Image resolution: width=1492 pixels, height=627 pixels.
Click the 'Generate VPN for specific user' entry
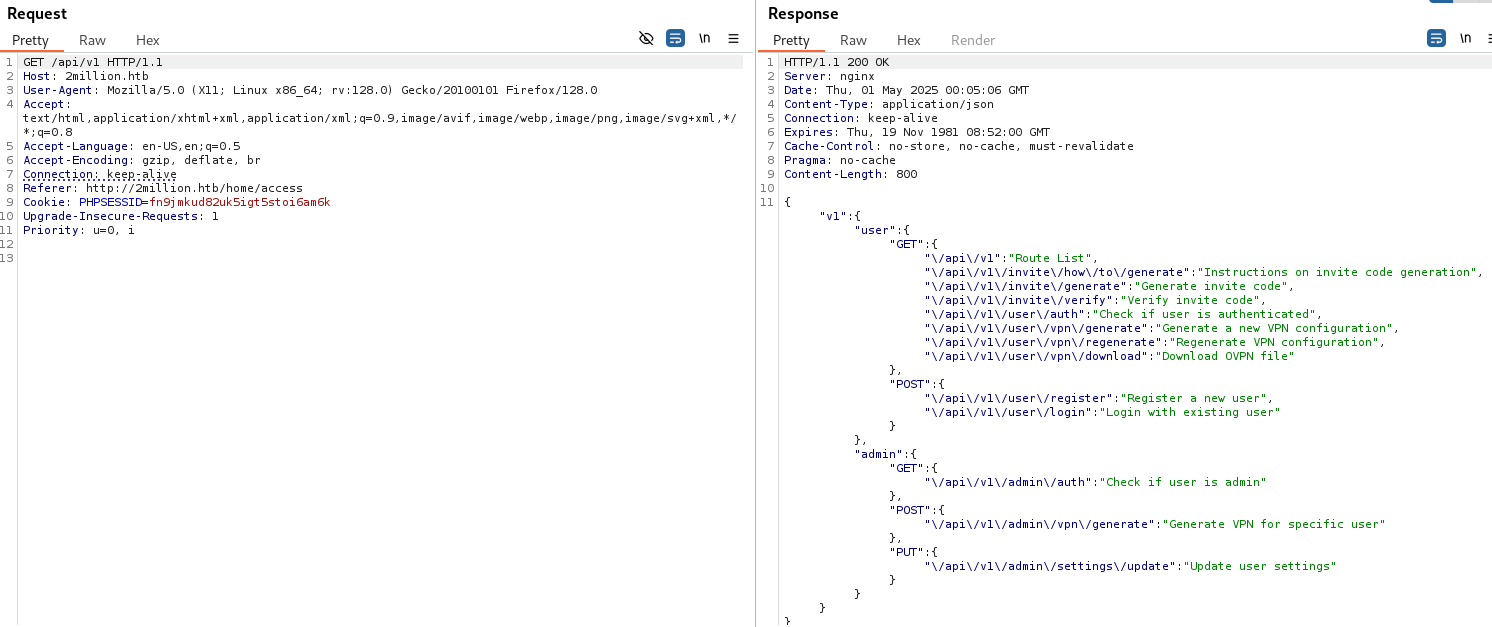point(1155,524)
